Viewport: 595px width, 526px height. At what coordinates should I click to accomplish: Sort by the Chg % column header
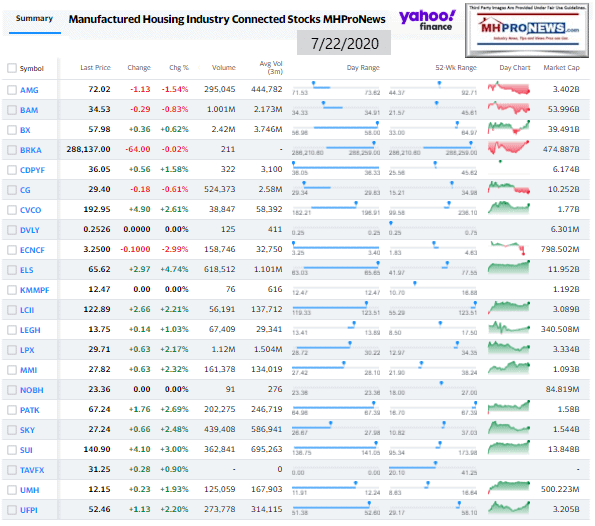coord(179,68)
